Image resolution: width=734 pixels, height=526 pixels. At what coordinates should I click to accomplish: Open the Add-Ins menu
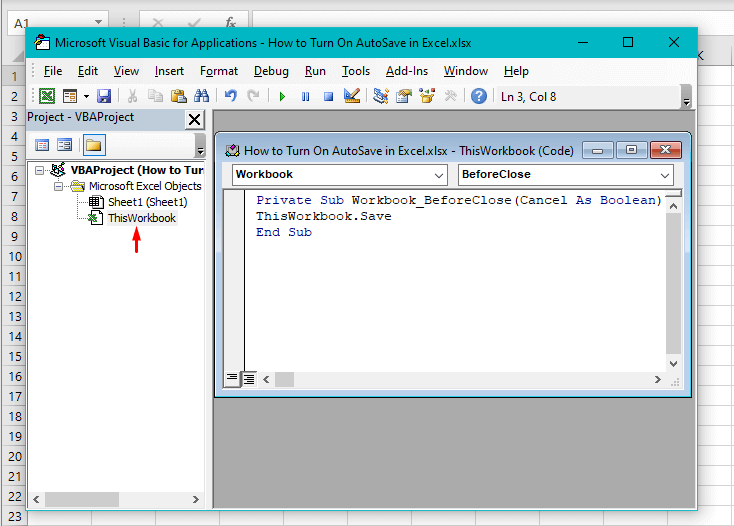point(407,71)
